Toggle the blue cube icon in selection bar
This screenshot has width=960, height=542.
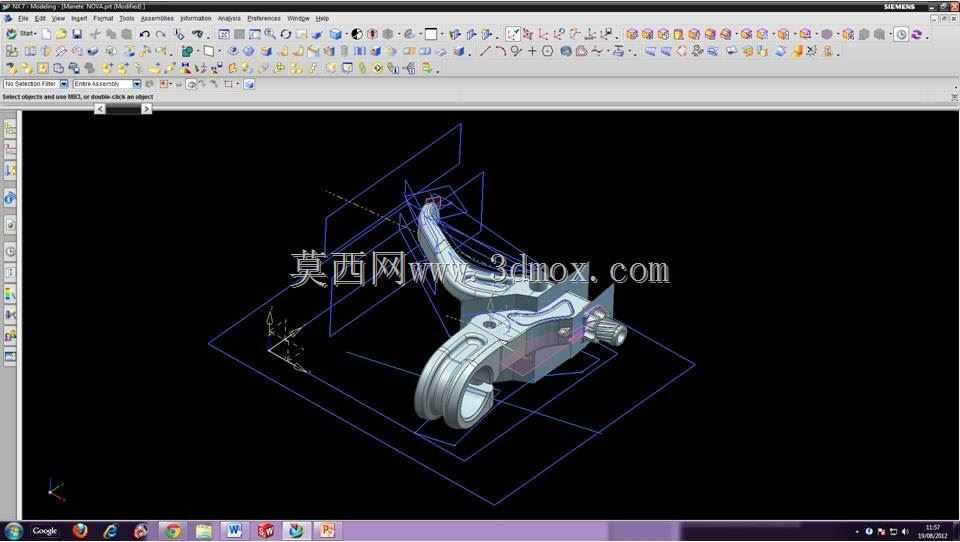coord(249,84)
